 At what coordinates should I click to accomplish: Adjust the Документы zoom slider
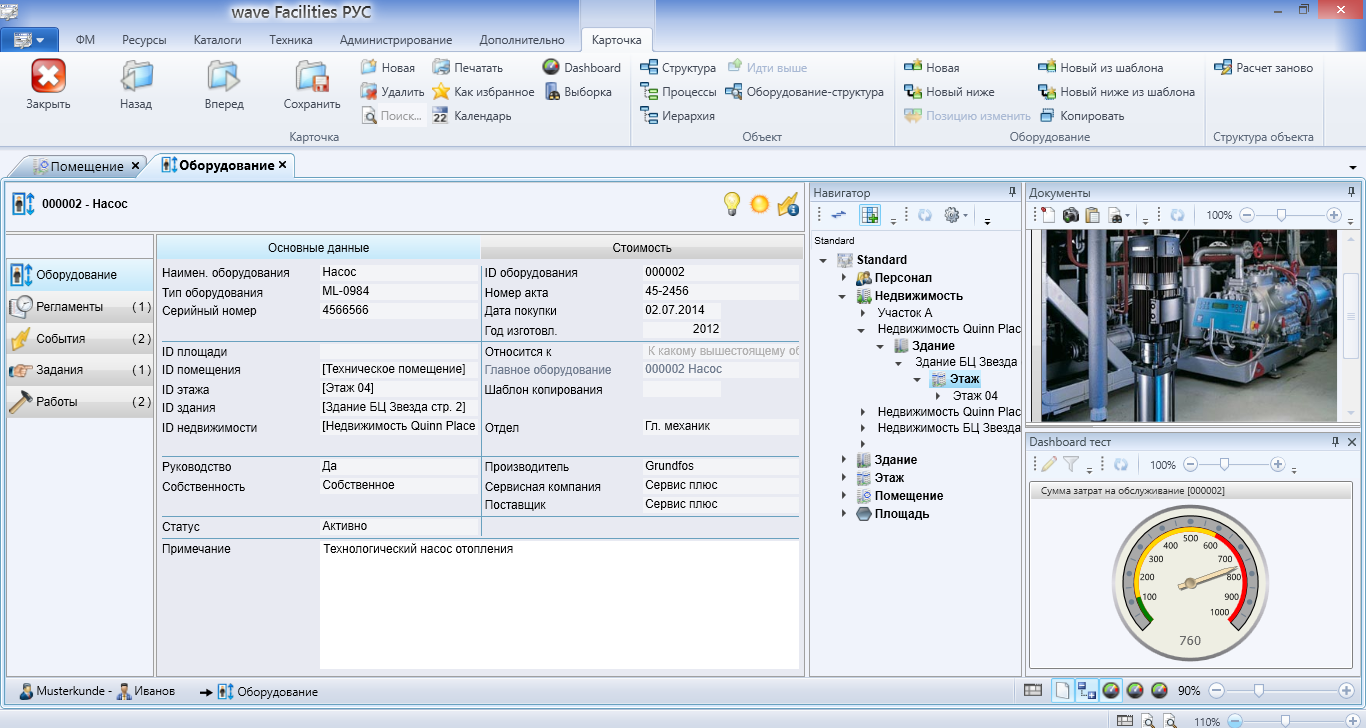coord(1282,215)
